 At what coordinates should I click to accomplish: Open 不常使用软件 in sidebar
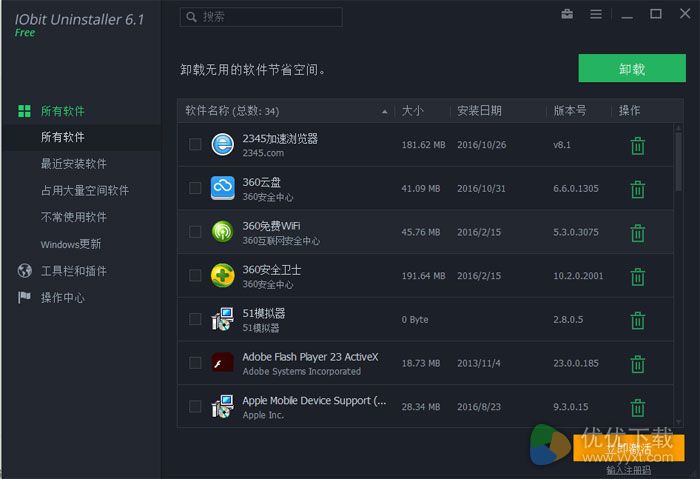pos(74,217)
